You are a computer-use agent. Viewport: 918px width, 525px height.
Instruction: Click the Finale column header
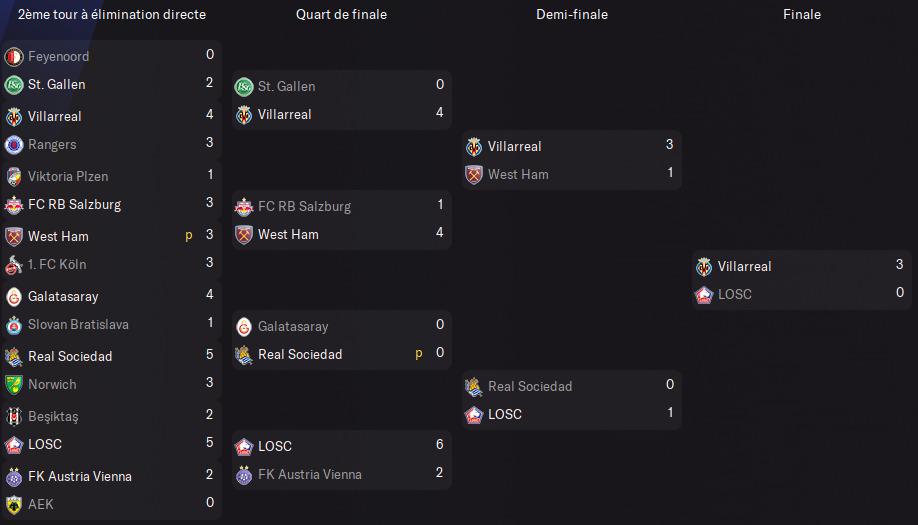coord(802,15)
